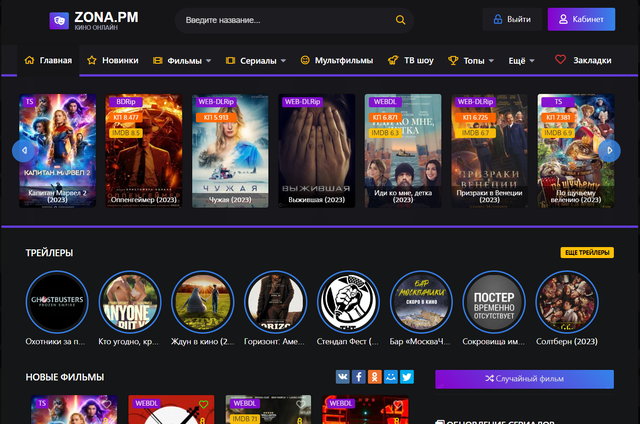Open По щучьему велению (2023) poster

click(x=576, y=151)
